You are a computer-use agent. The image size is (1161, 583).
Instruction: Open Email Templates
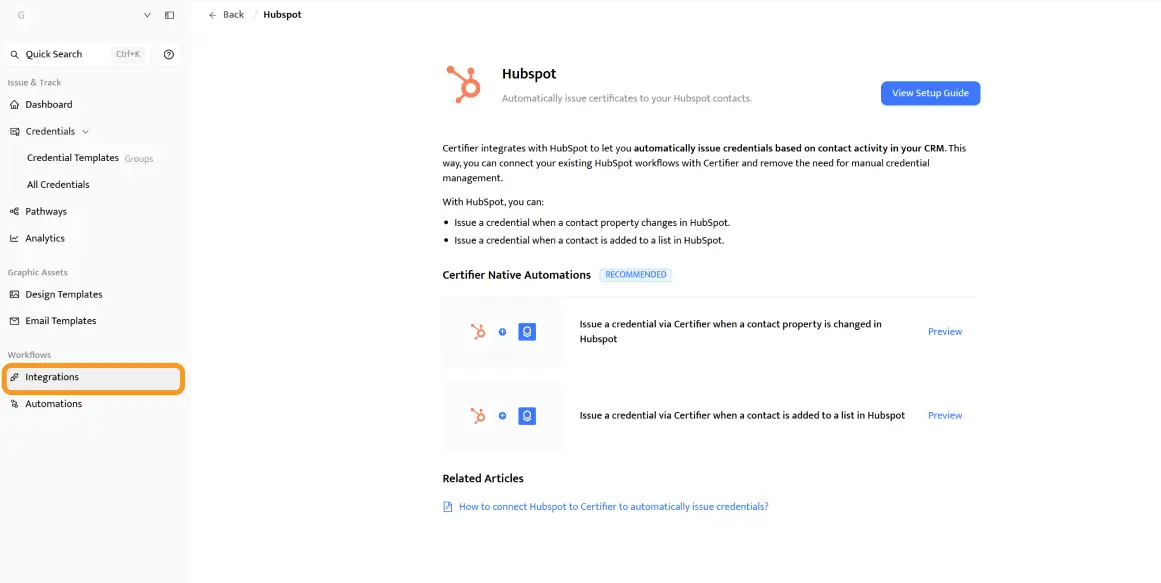(x=61, y=321)
